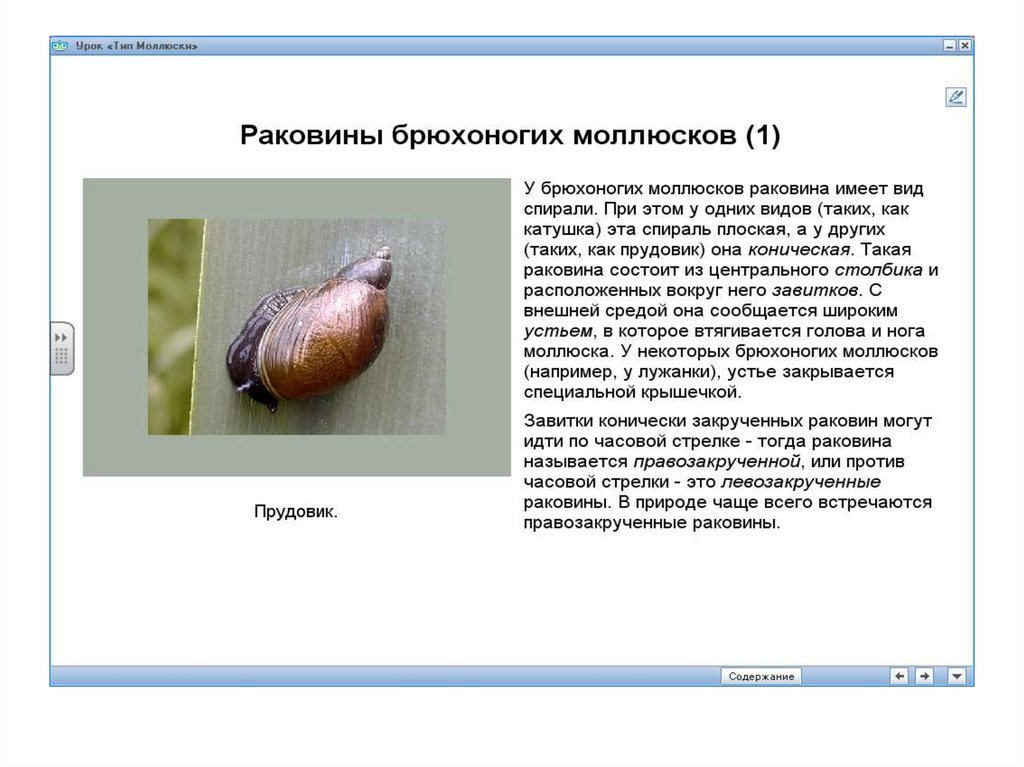Select the caption Прудовик under the photo
The height and width of the screenshot is (767, 1024).
(x=296, y=511)
